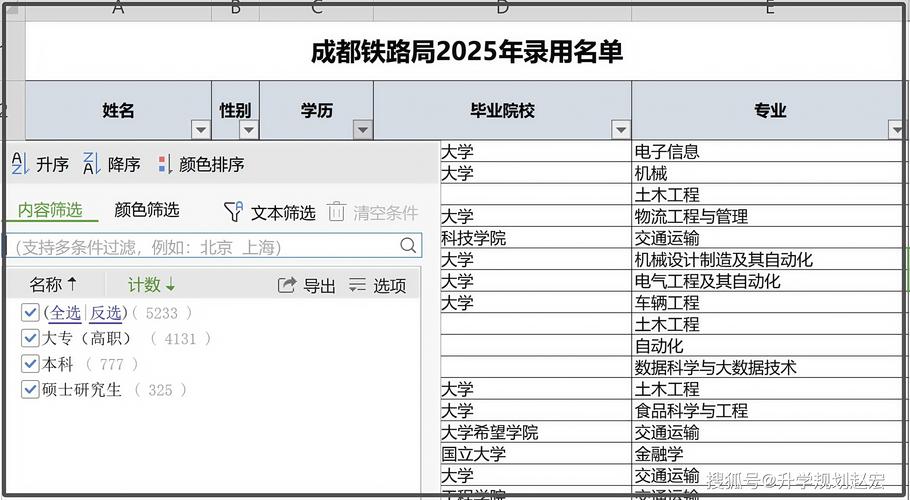
Task: Open 性别 column filter dropdown
Action: pyautogui.click(x=249, y=130)
